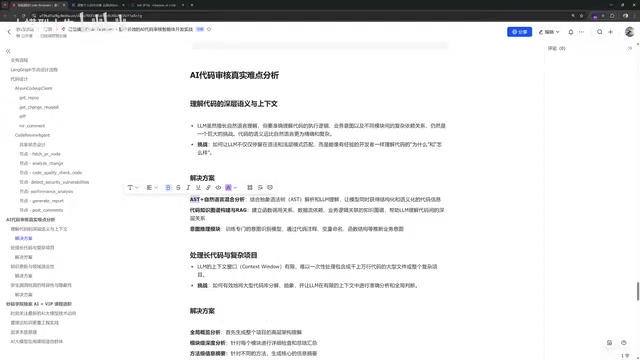This screenshot has height=360, width=640.
Task: Collapse the comments panel
Action: pos(630,48)
